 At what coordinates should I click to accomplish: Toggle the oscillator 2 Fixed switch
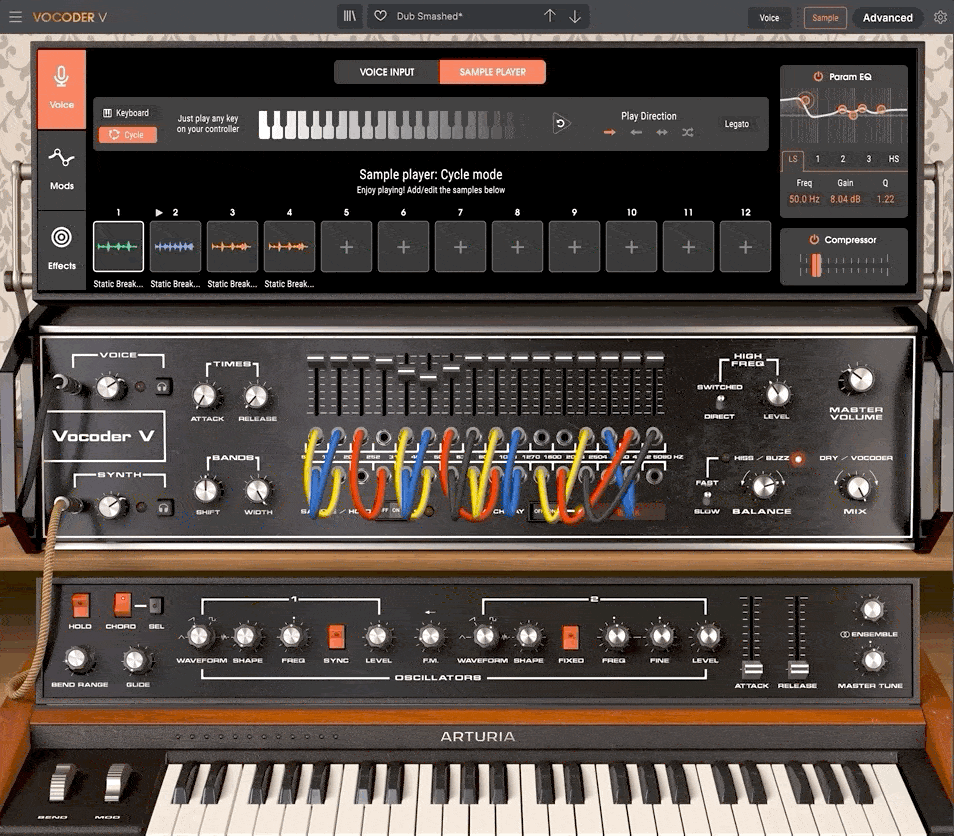pos(570,637)
